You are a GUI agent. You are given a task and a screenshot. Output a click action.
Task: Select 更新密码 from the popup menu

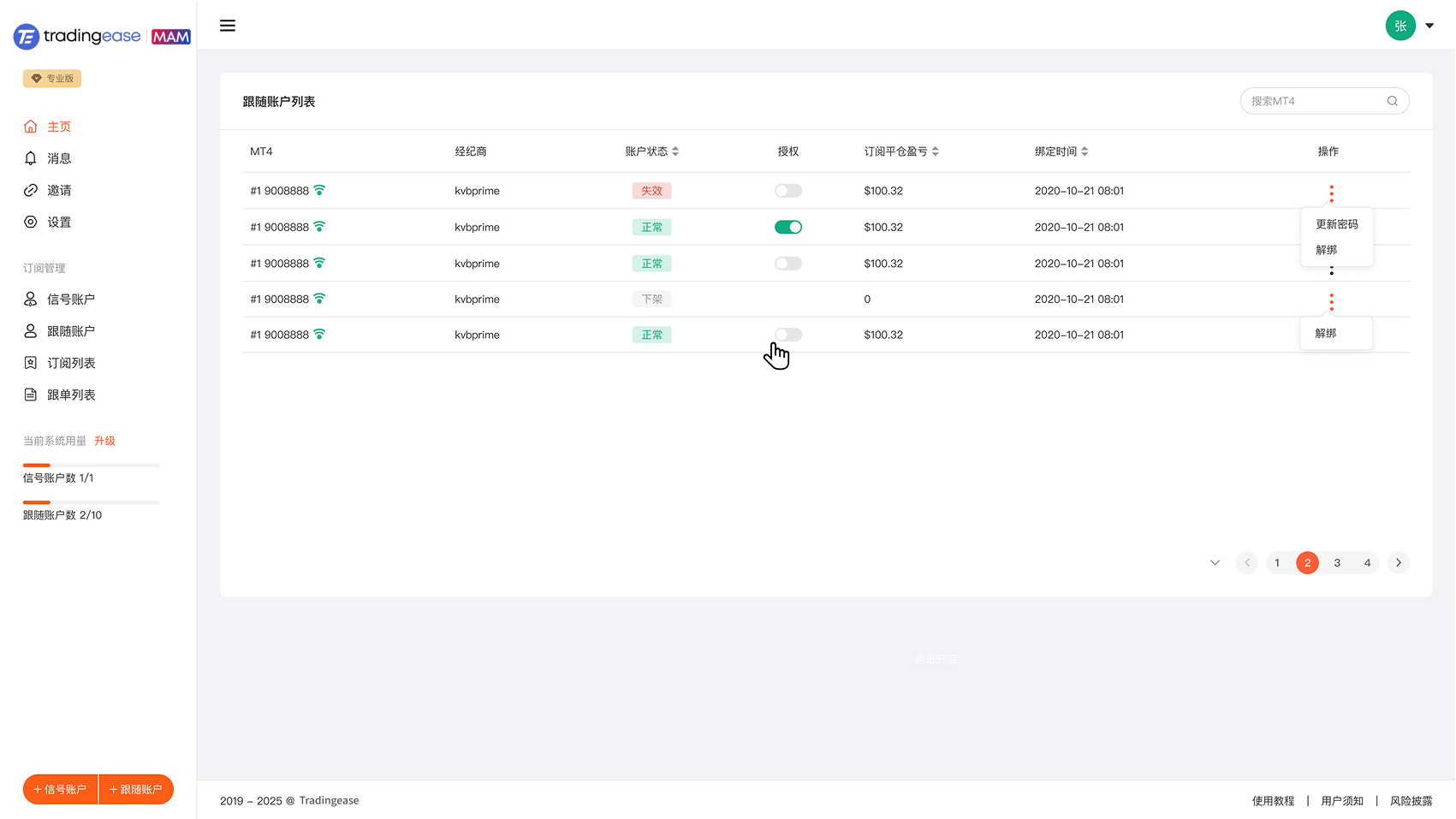1336,224
